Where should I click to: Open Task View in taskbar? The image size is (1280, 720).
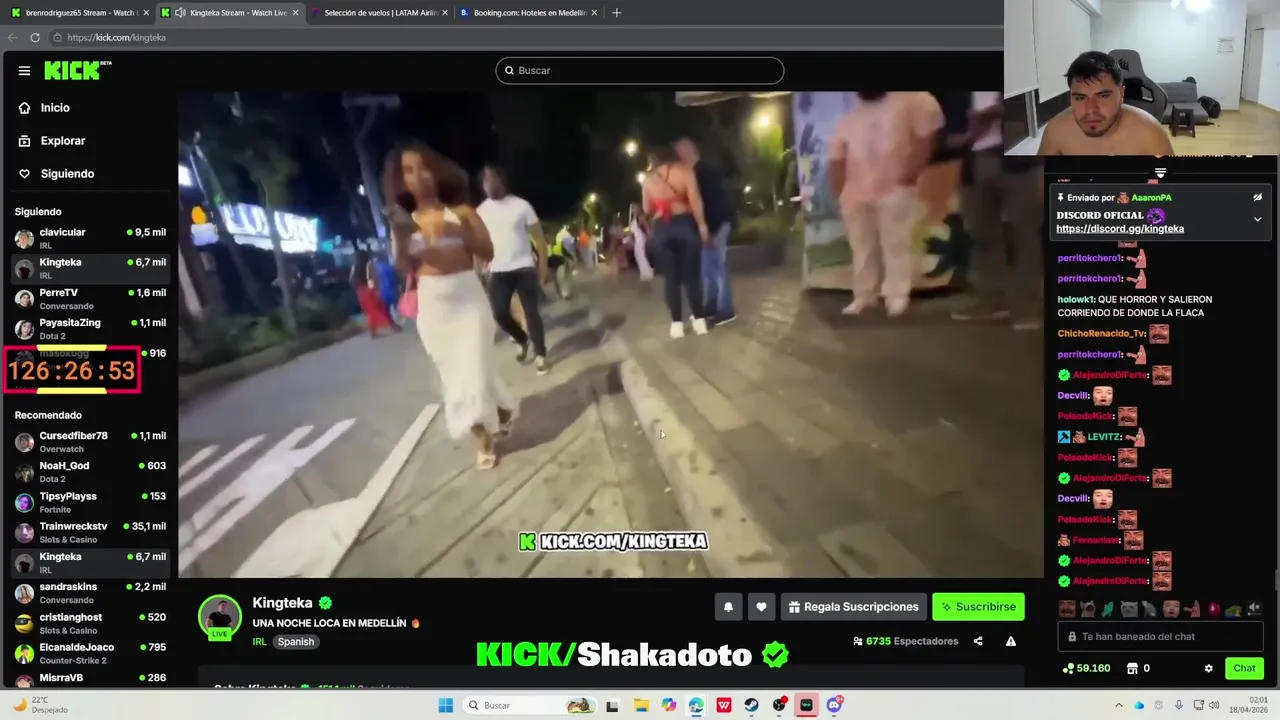[x=613, y=705]
